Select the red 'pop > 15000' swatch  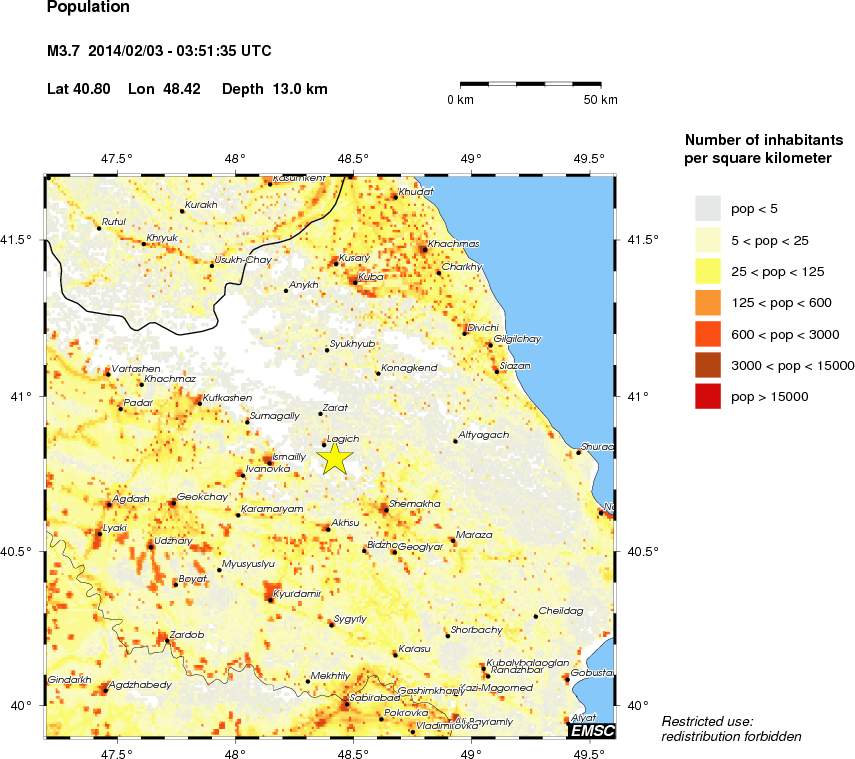[x=708, y=396]
